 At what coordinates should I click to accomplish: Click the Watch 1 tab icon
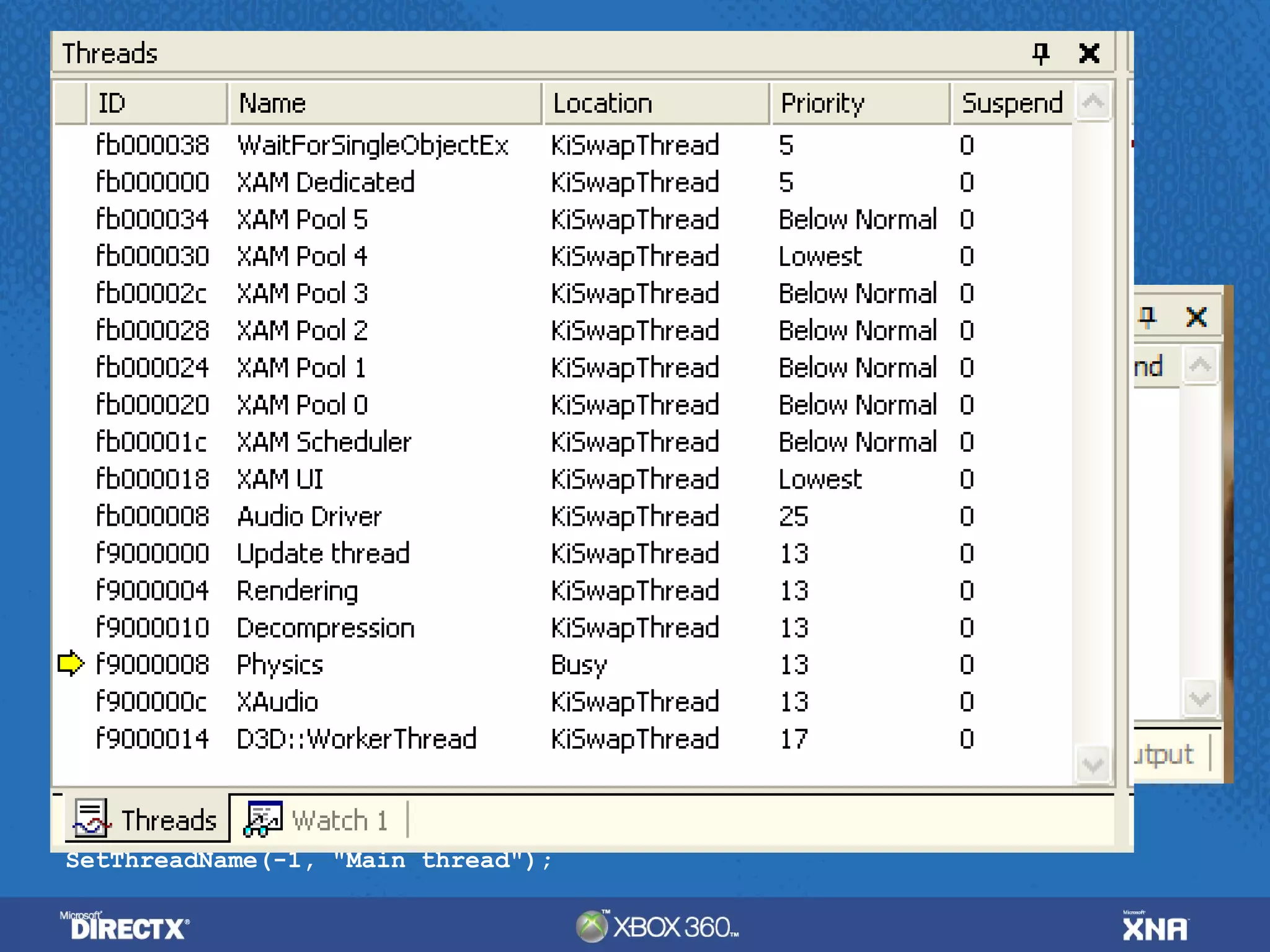click(264, 819)
